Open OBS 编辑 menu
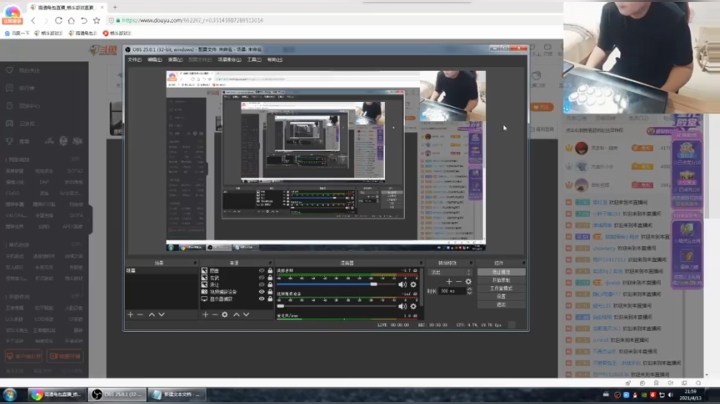This screenshot has width=720, height=404. tap(154, 60)
